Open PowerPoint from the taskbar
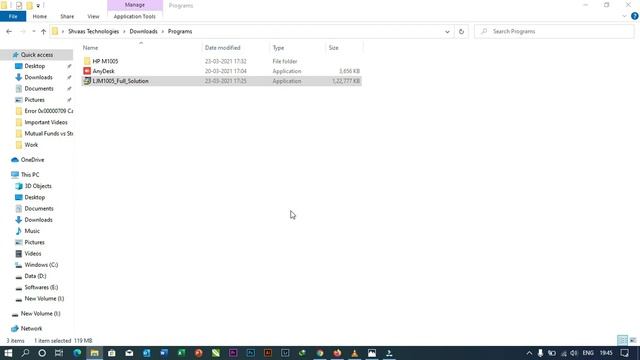Screen dimensions: 640x360 198,353
